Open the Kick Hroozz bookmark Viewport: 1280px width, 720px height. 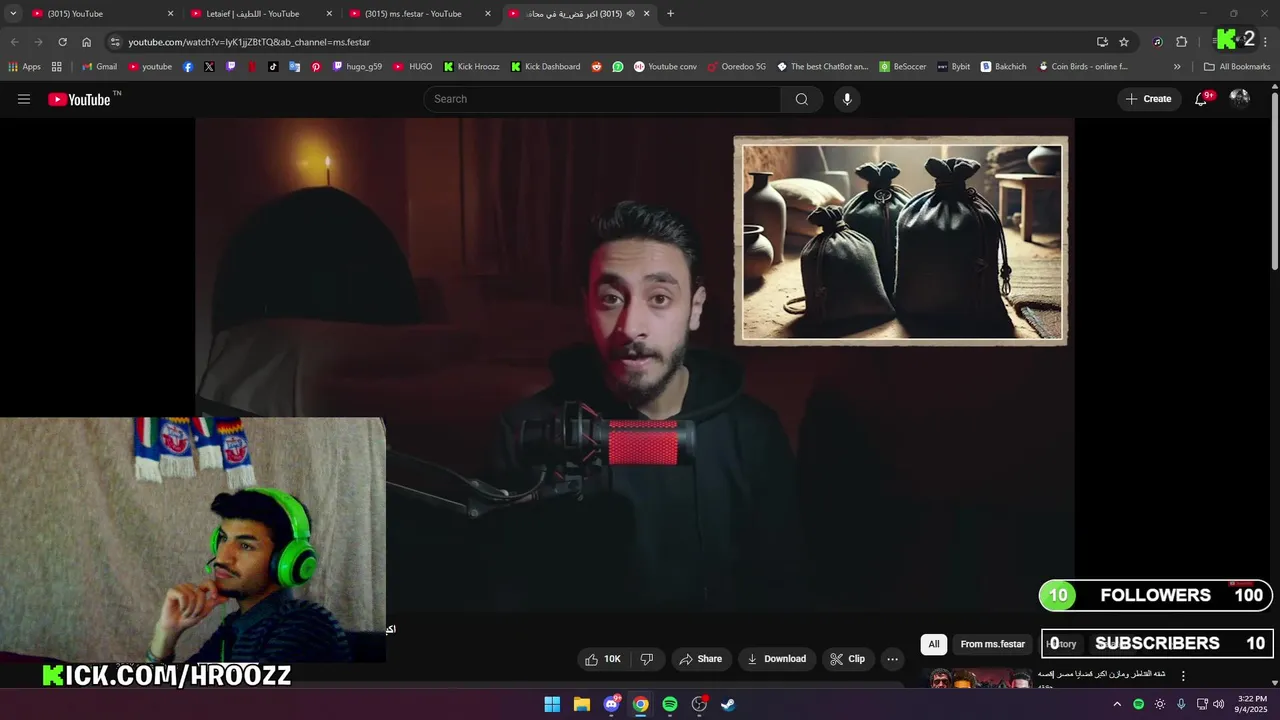(x=471, y=67)
